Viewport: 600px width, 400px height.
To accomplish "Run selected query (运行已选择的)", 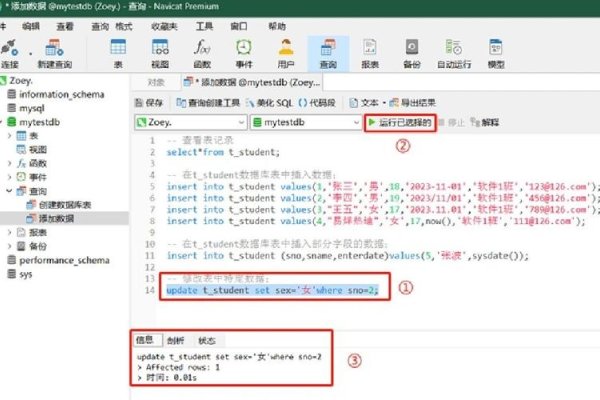I will tap(400, 122).
